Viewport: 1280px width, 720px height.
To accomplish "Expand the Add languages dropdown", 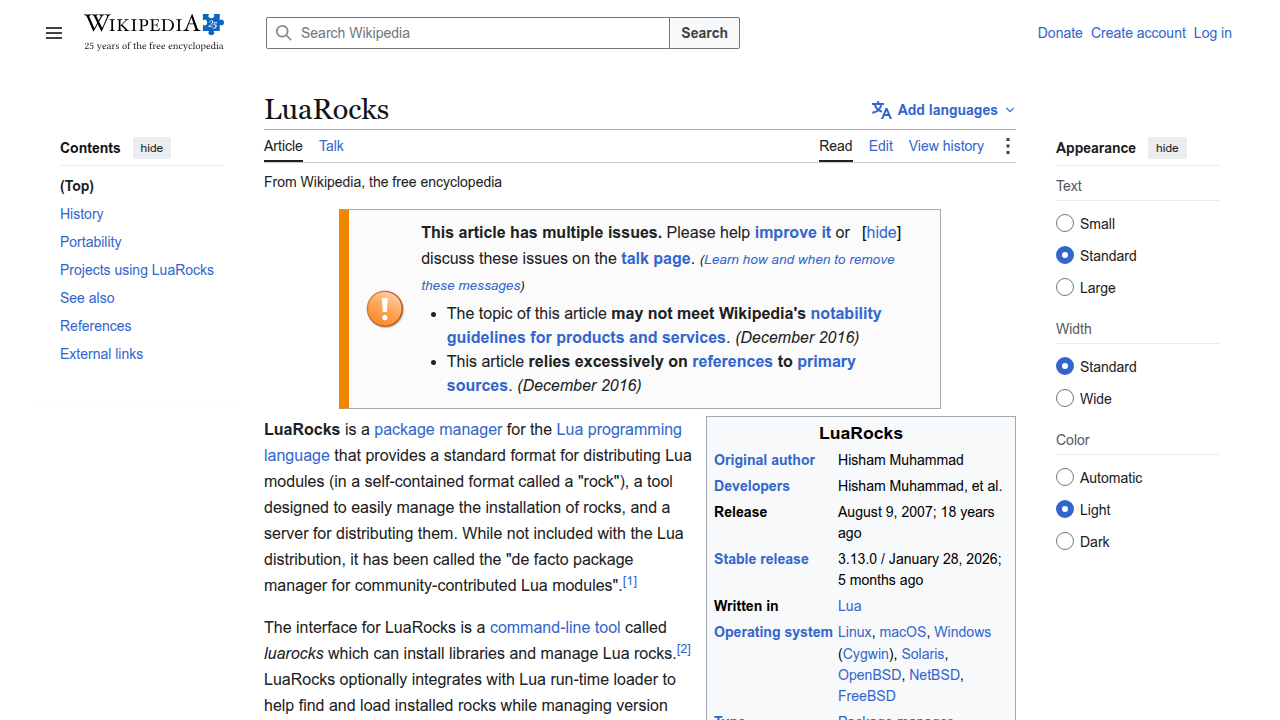I will [x=943, y=110].
